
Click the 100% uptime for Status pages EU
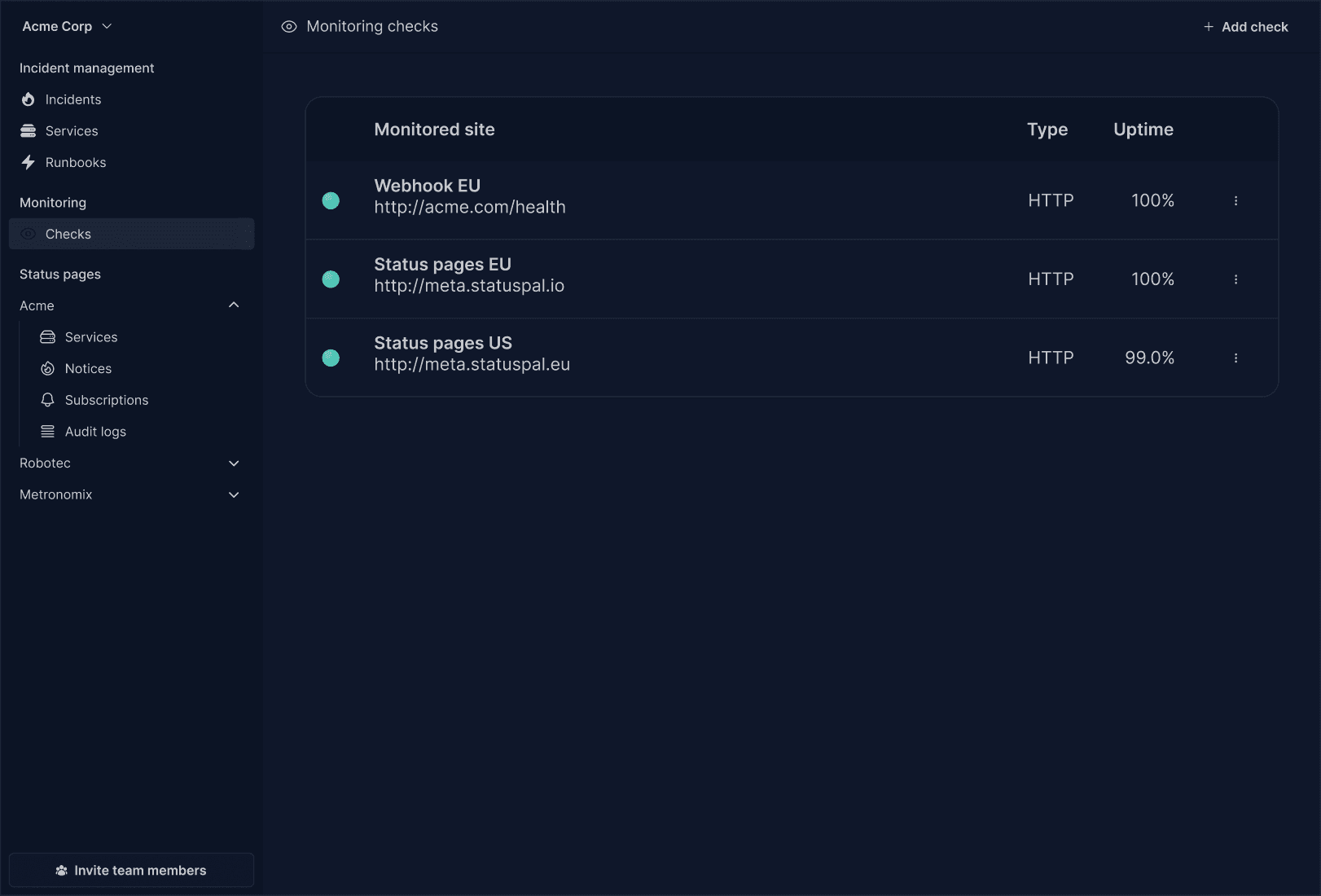coord(1152,279)
